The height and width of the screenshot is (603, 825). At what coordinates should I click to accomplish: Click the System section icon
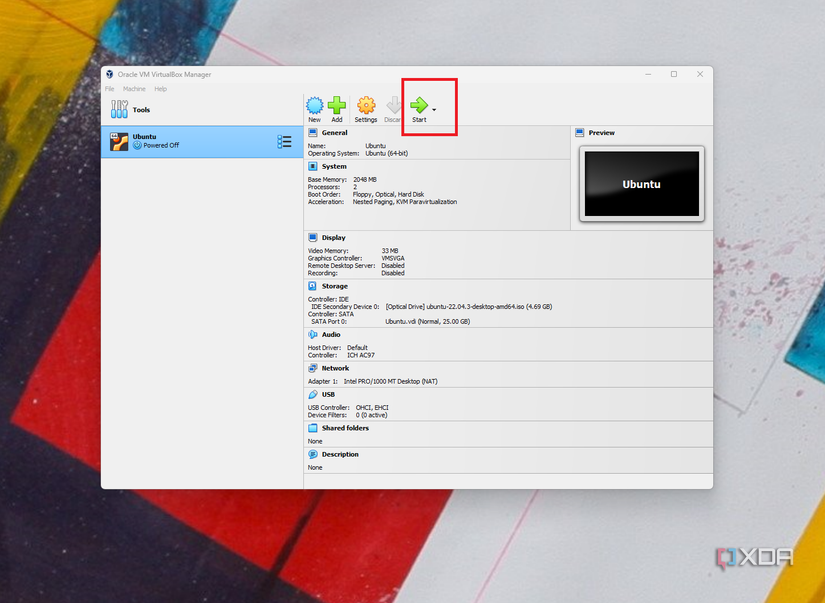[x=315, y=166]
